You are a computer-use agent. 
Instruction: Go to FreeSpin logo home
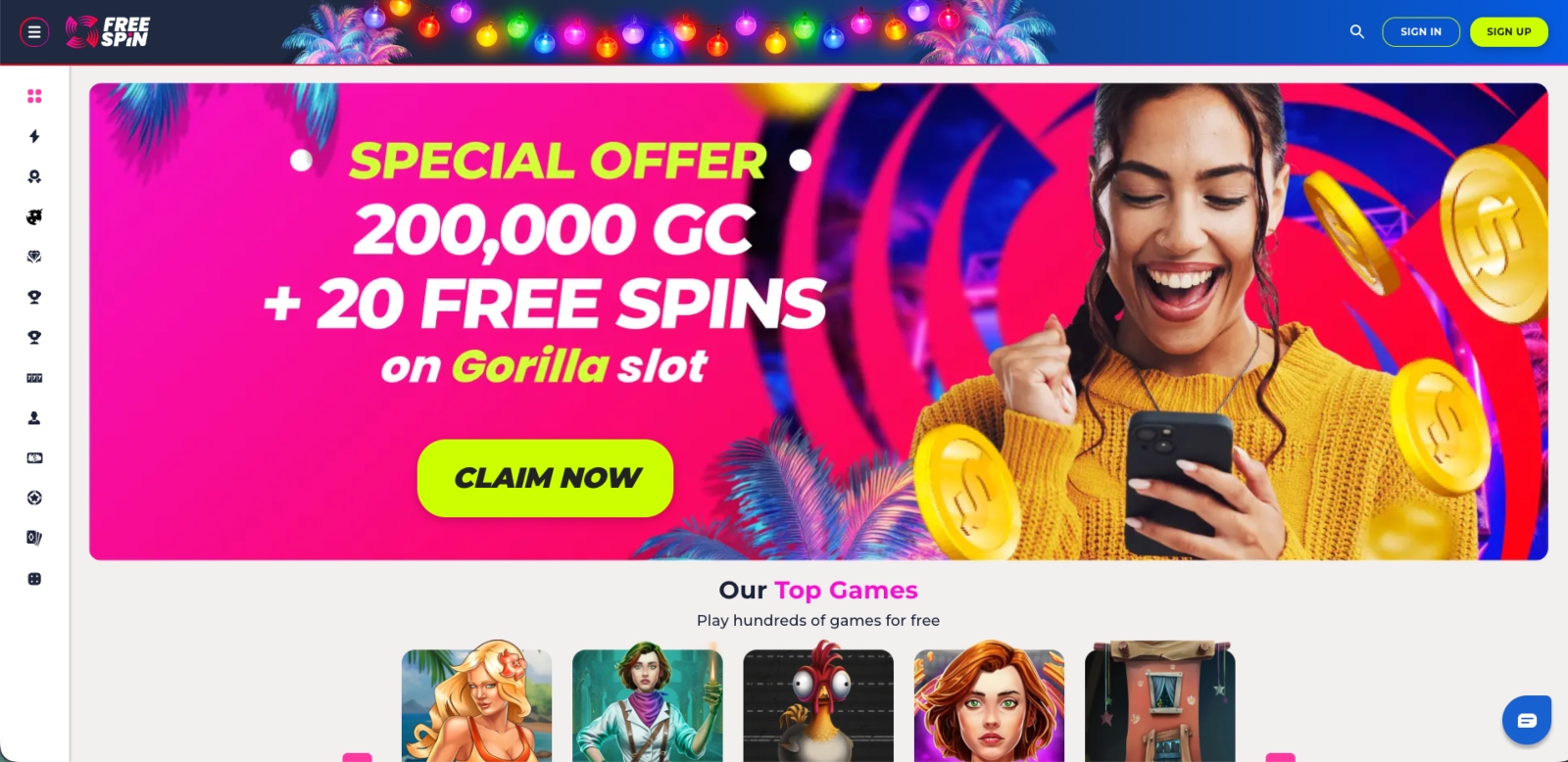108,32
